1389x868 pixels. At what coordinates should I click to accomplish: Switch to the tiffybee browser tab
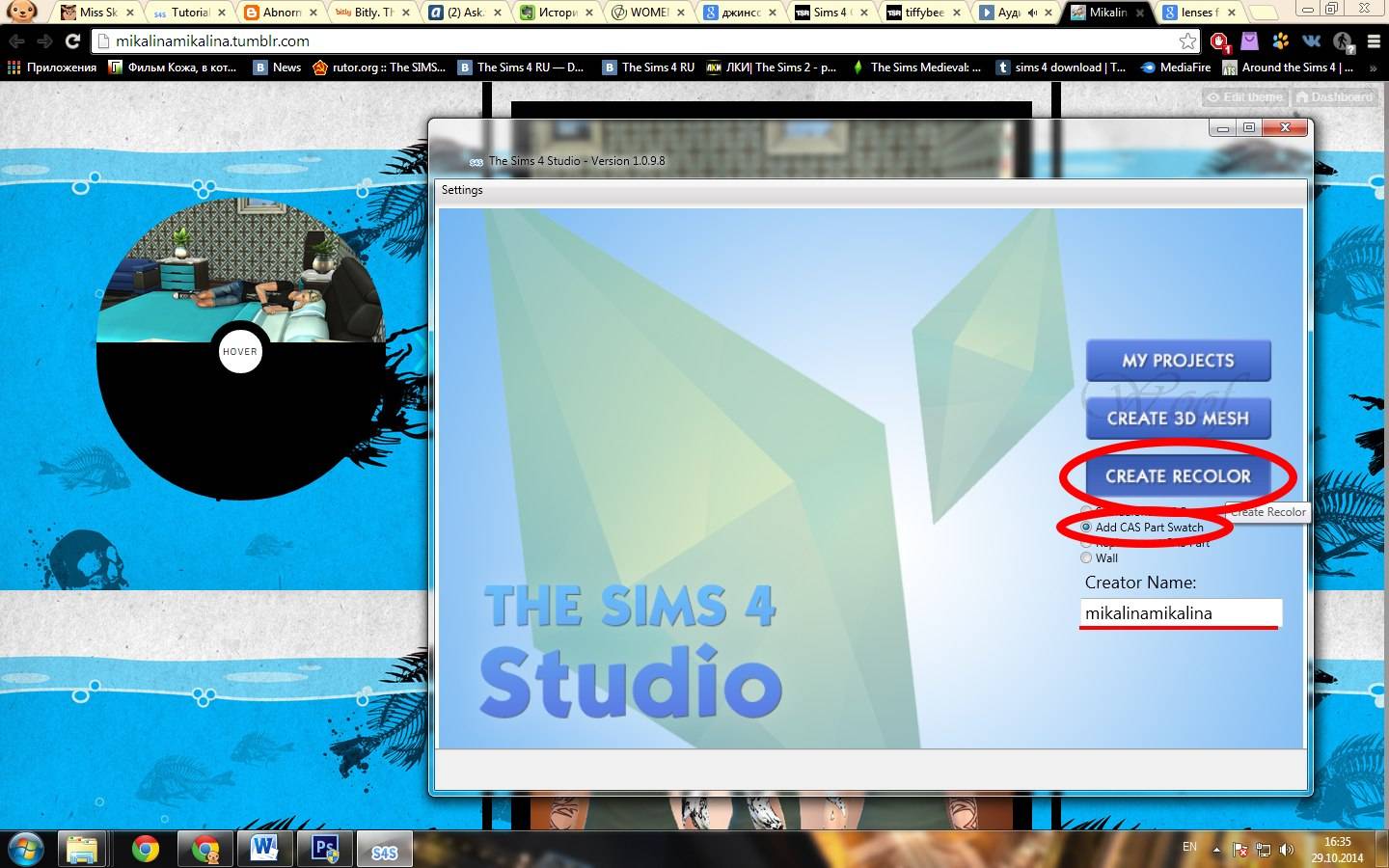point(923,13)
